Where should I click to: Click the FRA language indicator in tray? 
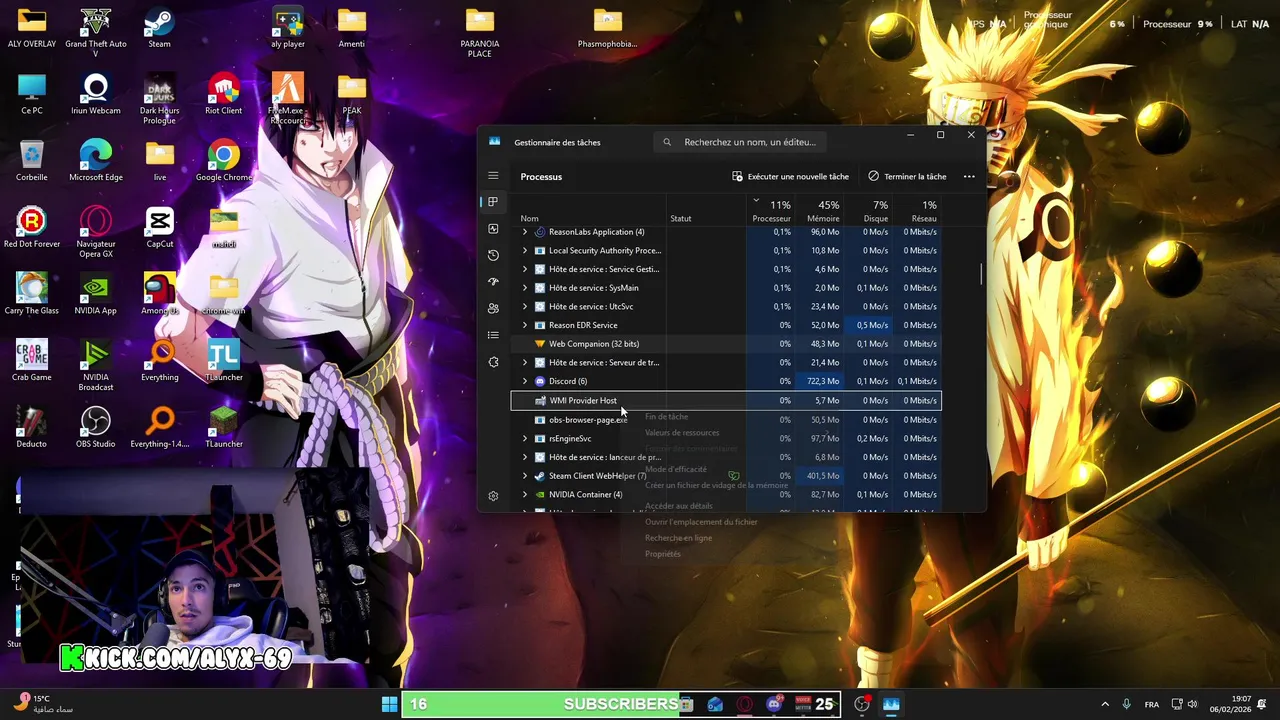coord(1152,704)
